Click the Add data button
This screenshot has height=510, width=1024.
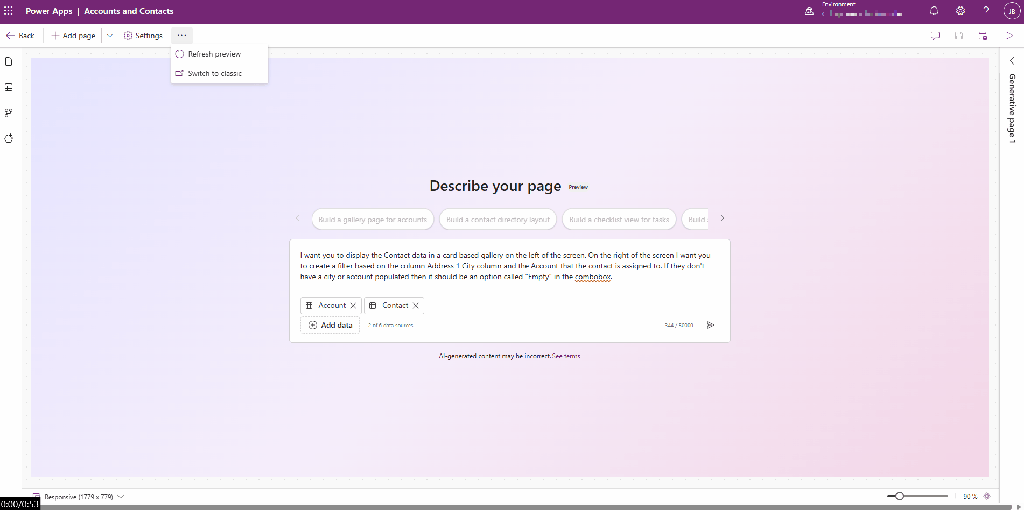[x=330, y=325]
